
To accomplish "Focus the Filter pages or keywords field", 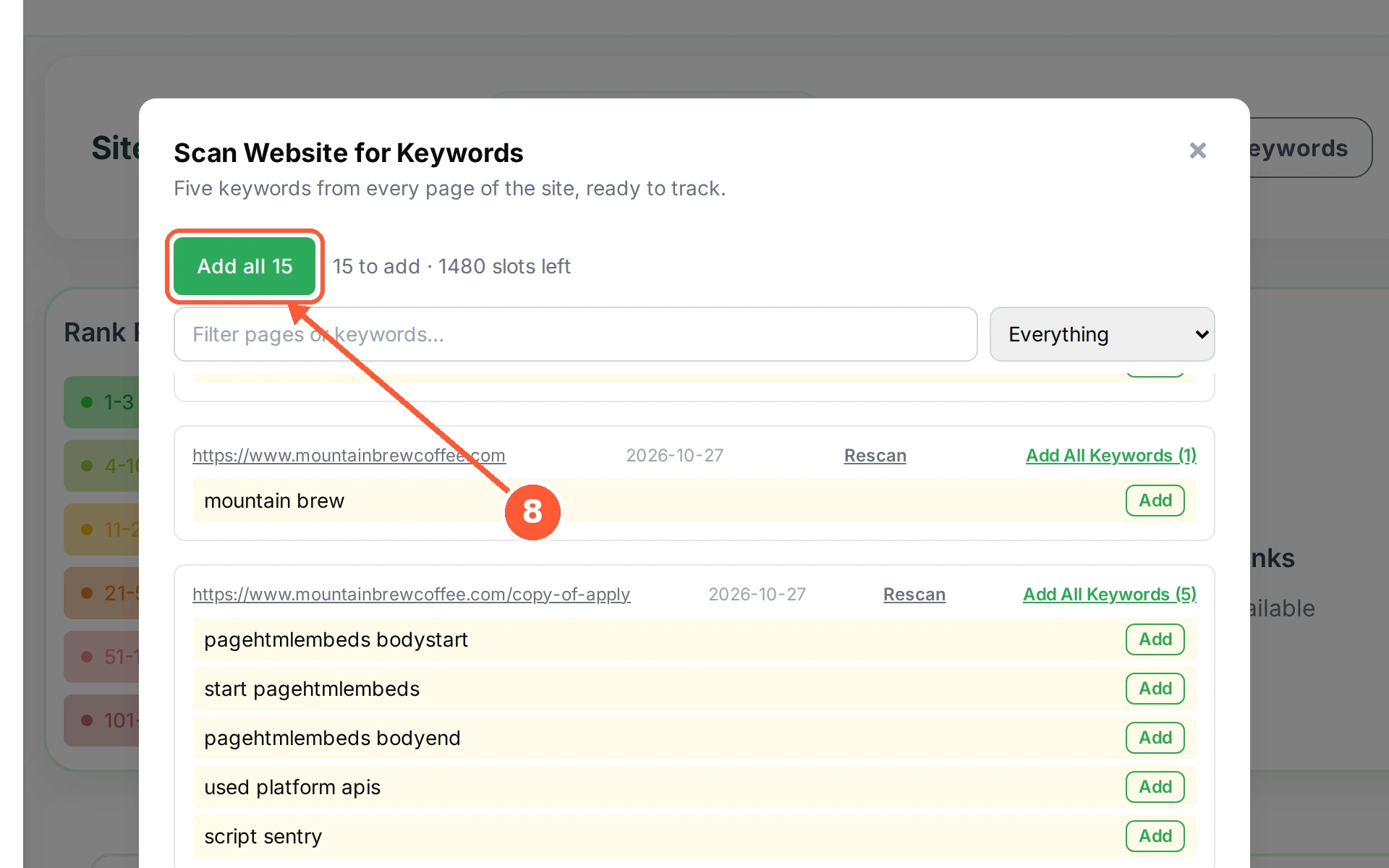I will pyautogui.click(x=575, y=334).
